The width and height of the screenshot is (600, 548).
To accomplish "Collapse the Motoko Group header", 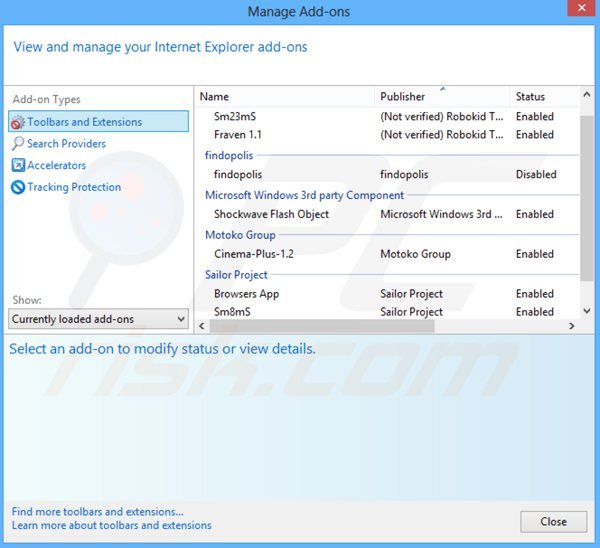I will click(x=240, y=235).
